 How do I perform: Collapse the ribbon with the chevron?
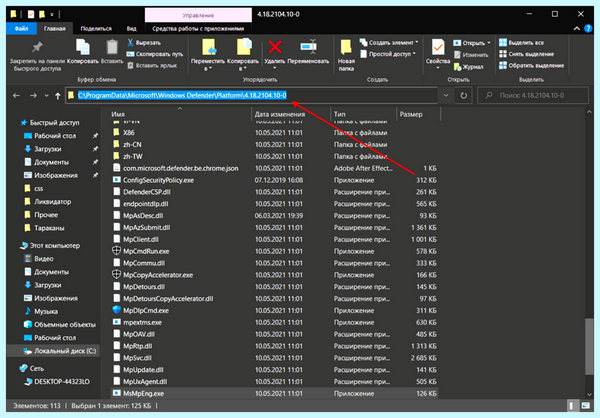point(577,29)
